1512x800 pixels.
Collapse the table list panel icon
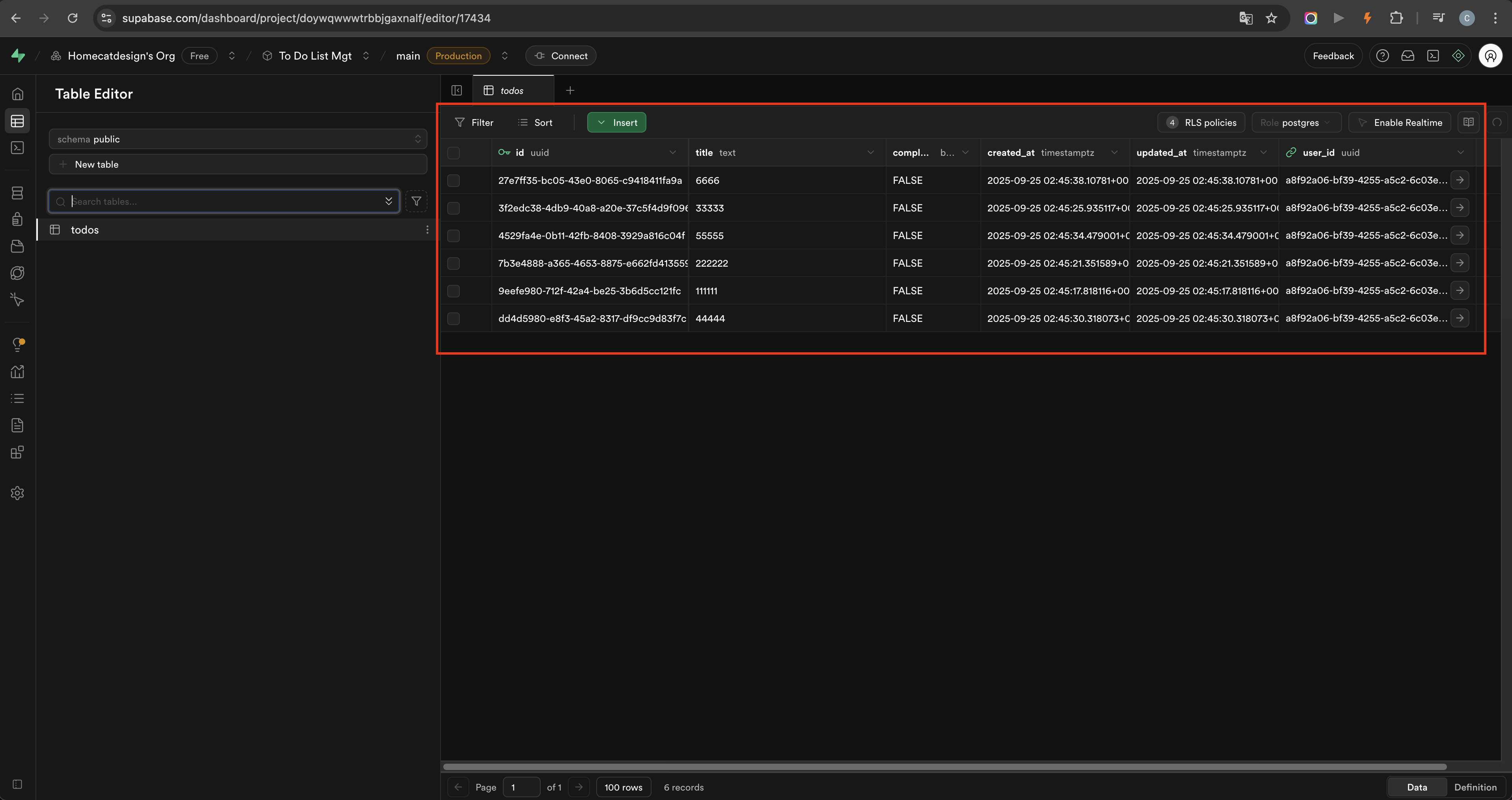click(457, 90)
